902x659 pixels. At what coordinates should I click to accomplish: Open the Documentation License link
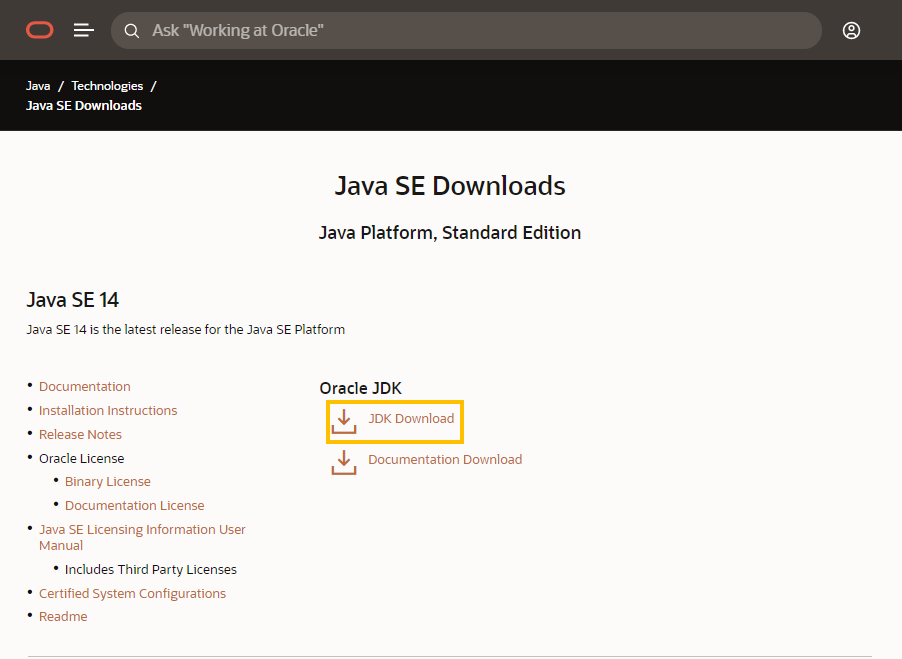(x=135, y=505)
